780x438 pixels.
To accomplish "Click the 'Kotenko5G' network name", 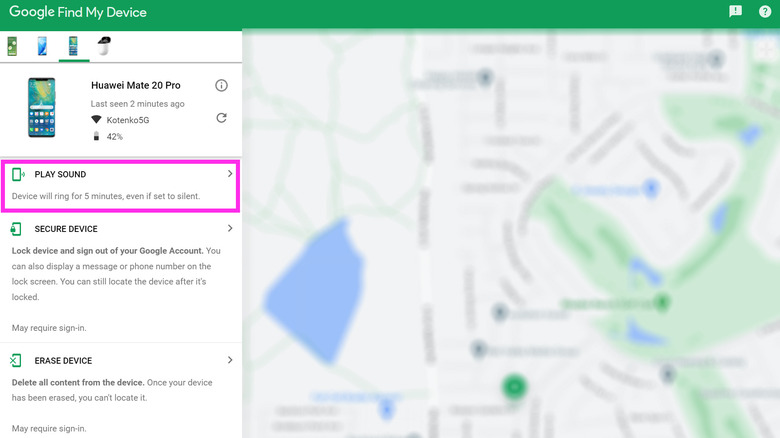I will [x=128, y=120].
